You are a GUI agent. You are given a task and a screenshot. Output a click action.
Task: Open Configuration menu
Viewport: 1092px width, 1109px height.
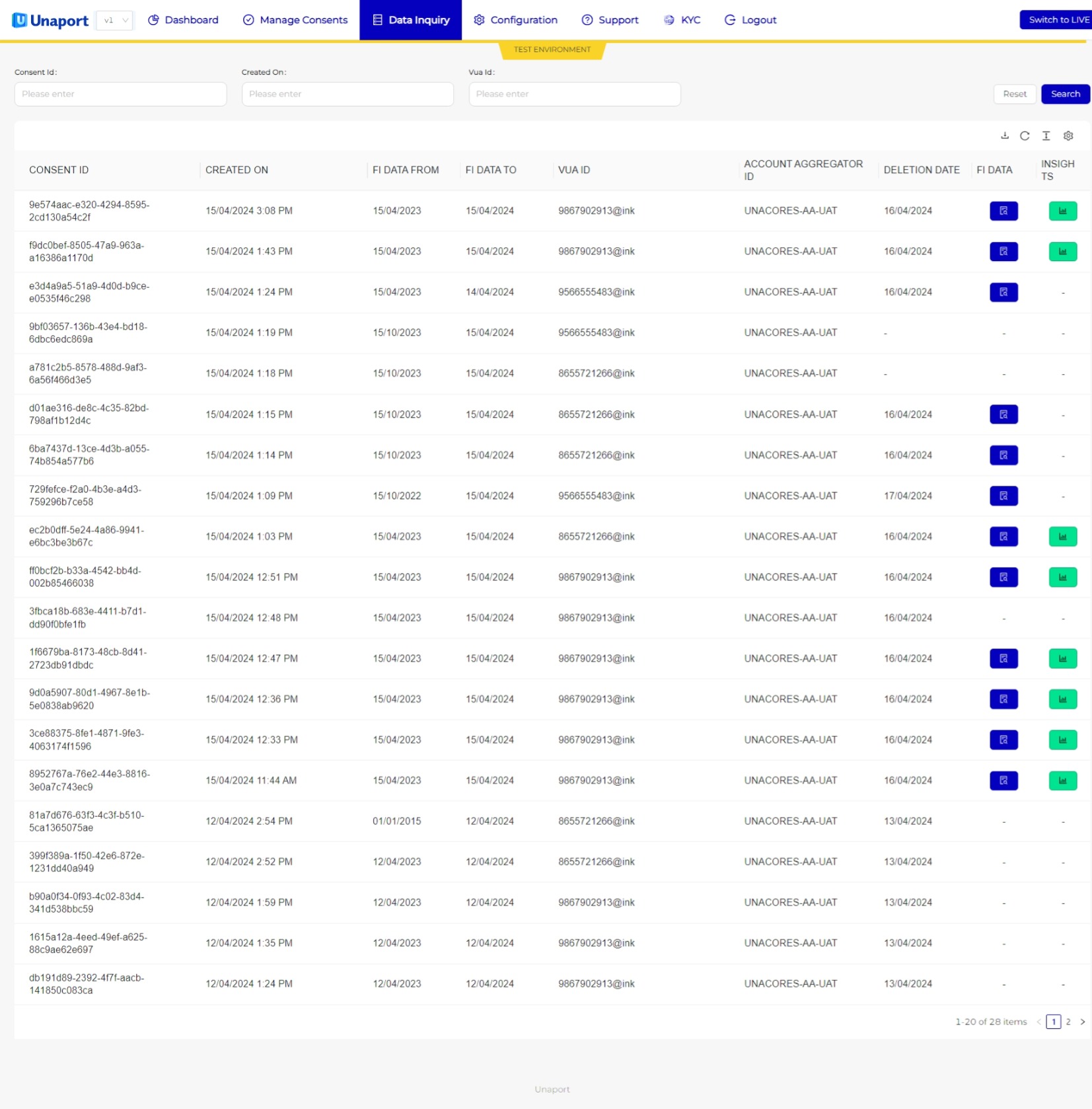[515, 20]
